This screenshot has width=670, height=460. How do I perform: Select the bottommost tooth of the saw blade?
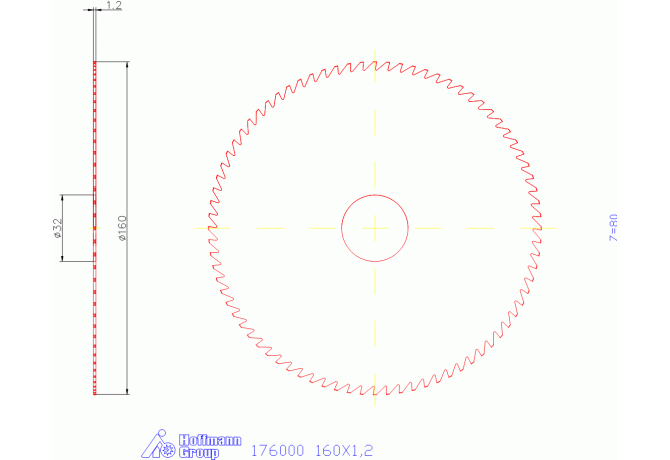pyautogui.click(x=375, y=392)
